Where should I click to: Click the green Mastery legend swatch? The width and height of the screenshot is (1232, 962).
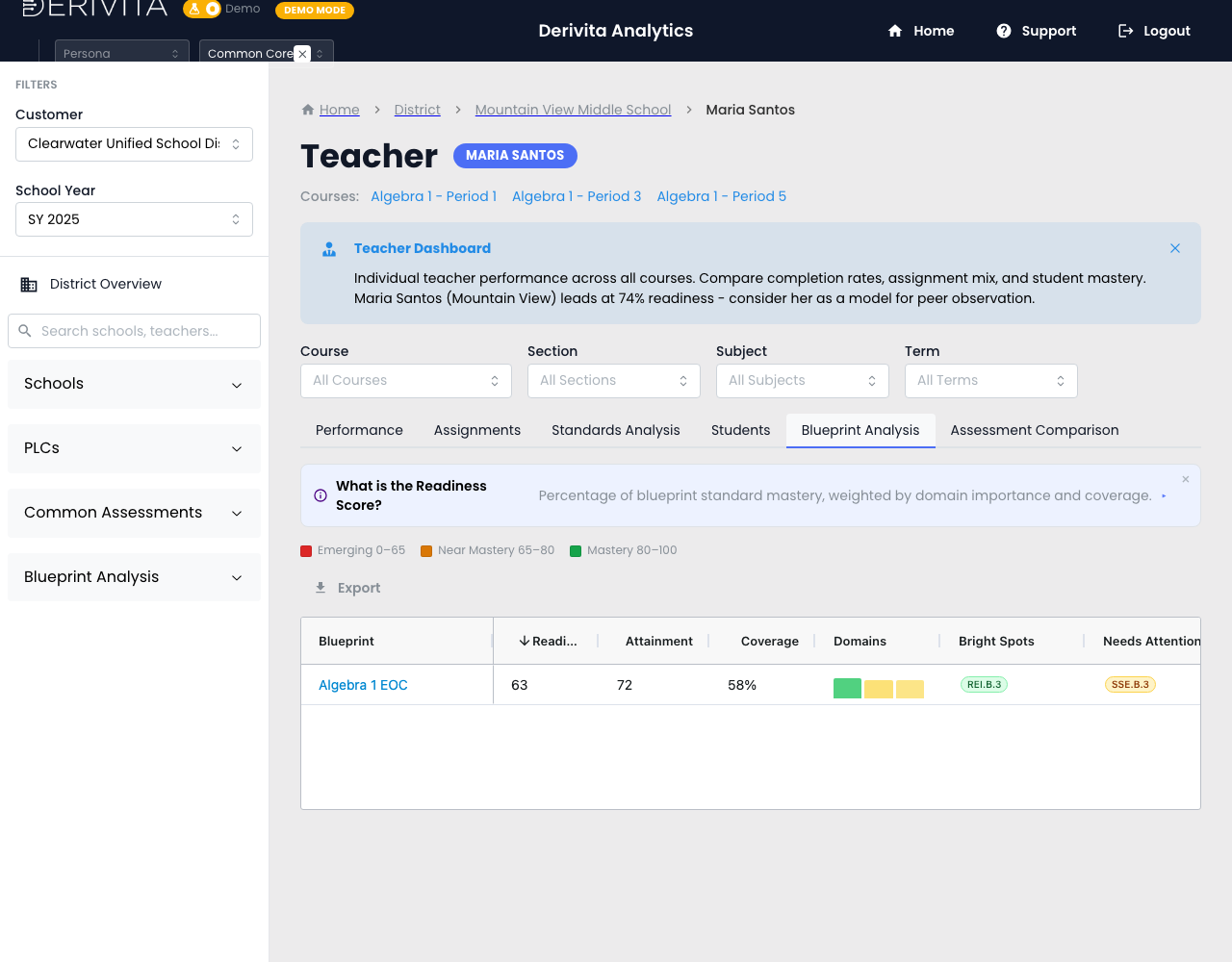[x=576, y=551]
